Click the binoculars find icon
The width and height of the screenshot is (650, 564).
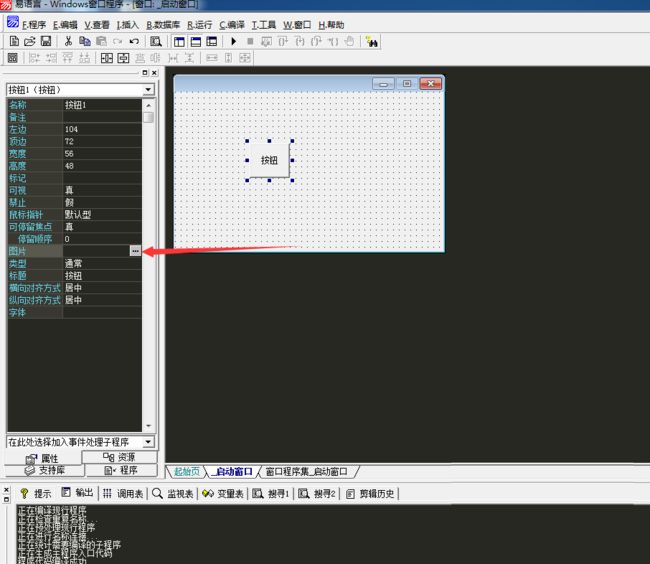(372, 41)
